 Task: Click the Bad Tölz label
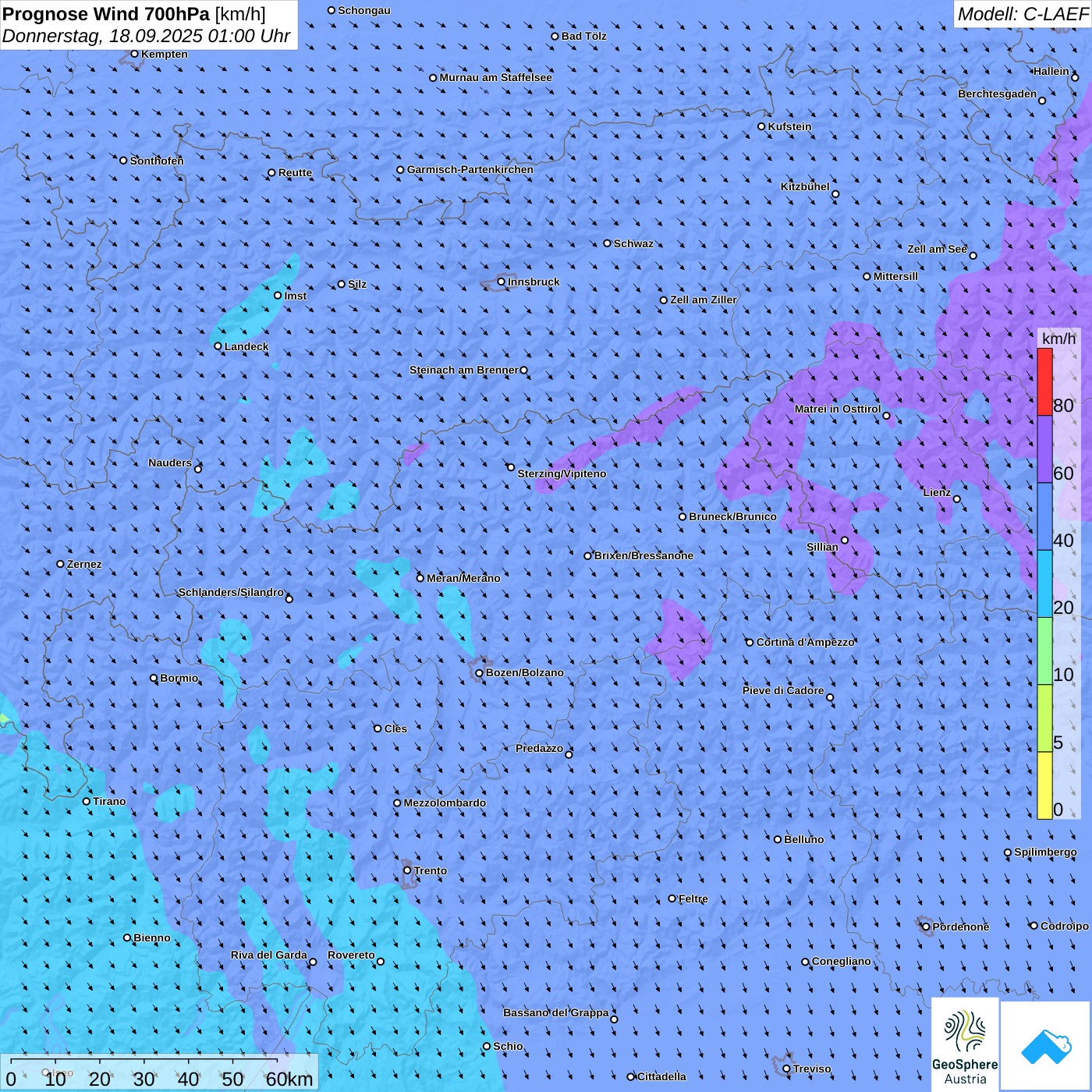tap(584, 36)
